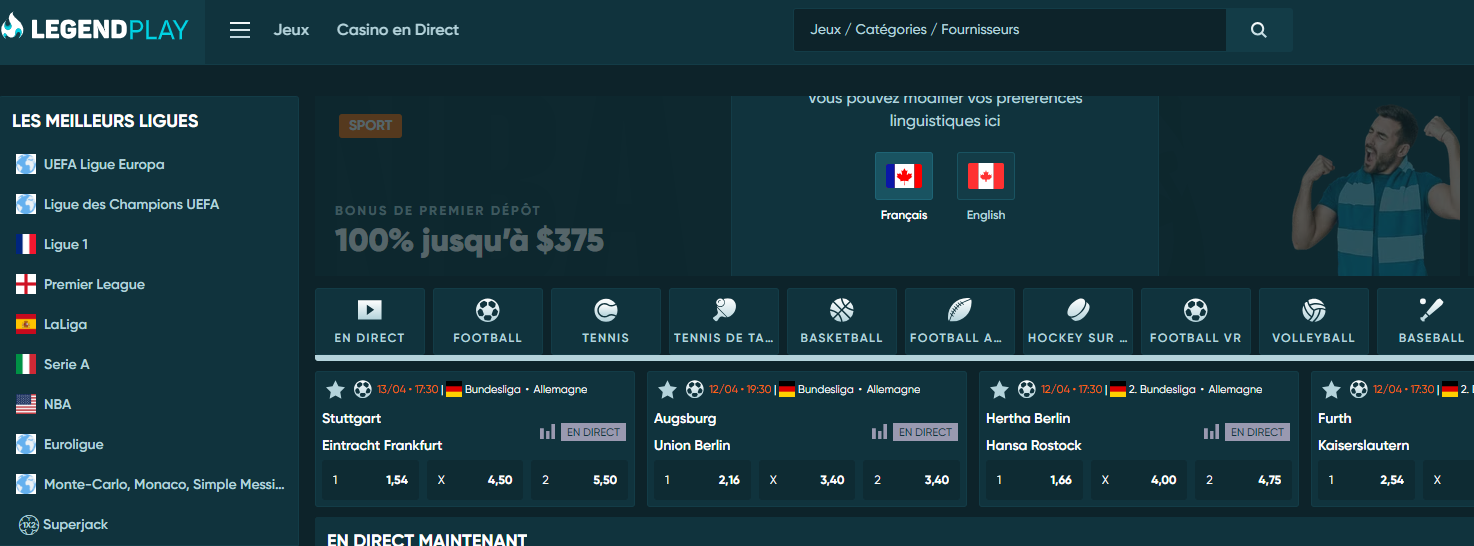
Task: Open Premier League in sidebar
Action: click(94, 285)
